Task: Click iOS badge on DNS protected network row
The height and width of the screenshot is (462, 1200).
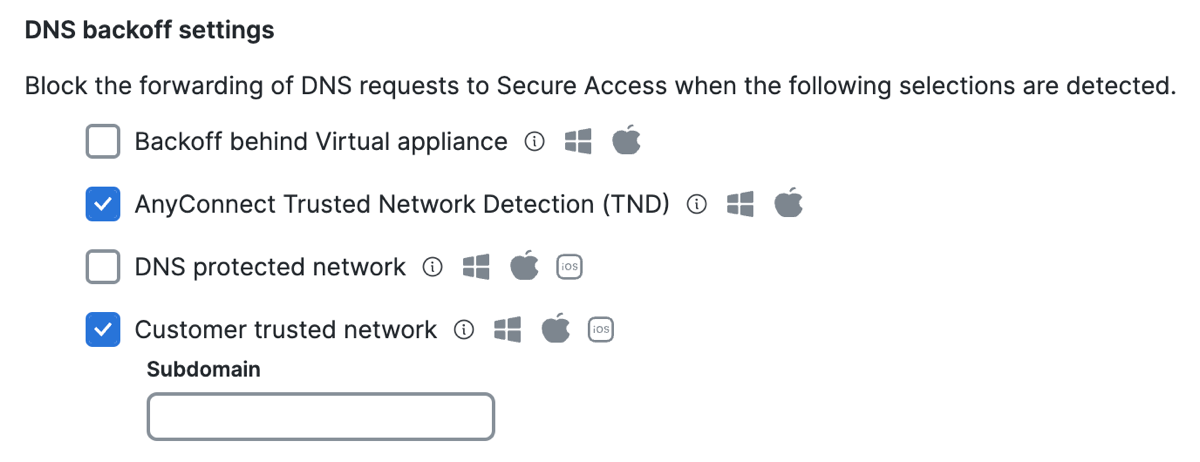Action: click(x=570, y=267)
